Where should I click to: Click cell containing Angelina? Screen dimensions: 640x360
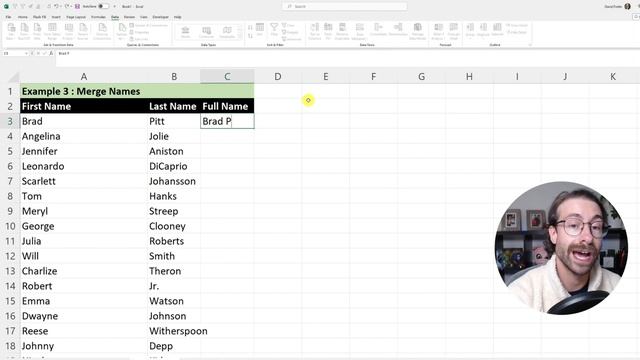[84, 136]
